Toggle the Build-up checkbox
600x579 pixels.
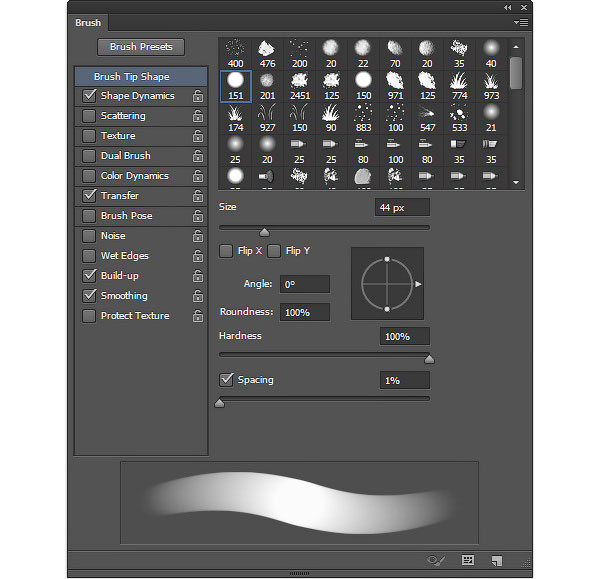(89, 276)
